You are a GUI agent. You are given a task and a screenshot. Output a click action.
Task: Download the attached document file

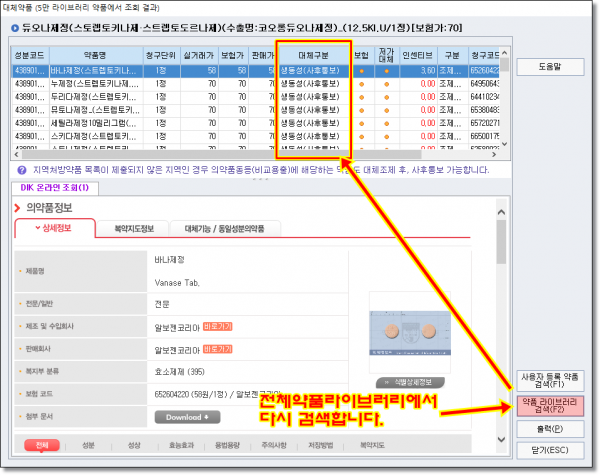[x=185, y=417]
